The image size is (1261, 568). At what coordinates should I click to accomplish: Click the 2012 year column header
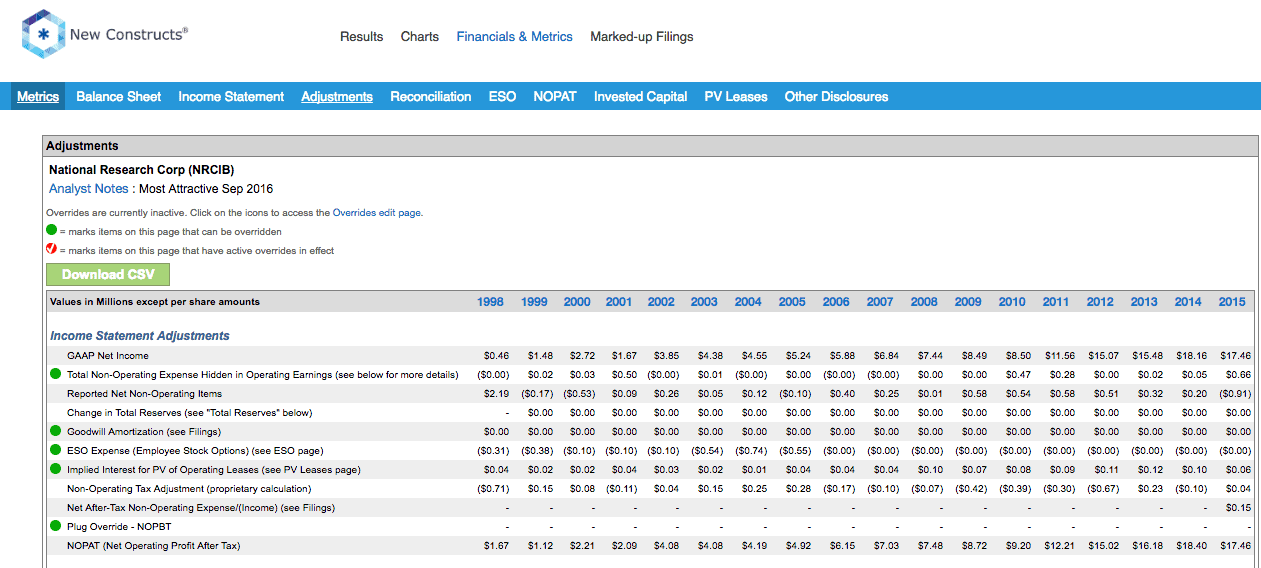(x=1100, y=302)
